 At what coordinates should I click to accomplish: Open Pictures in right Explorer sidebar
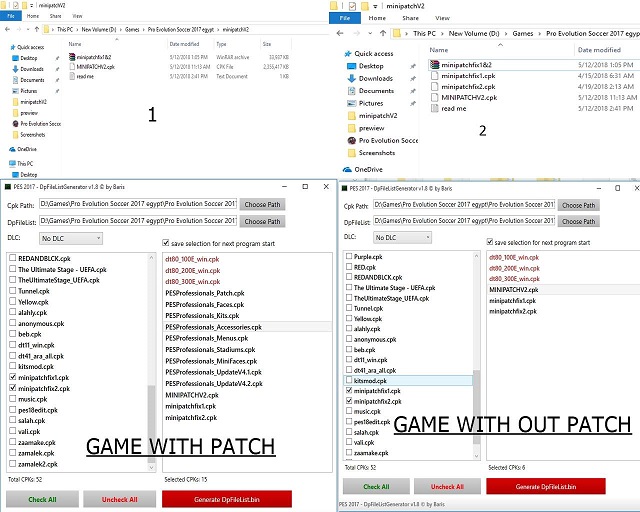[x=371, y=103]
